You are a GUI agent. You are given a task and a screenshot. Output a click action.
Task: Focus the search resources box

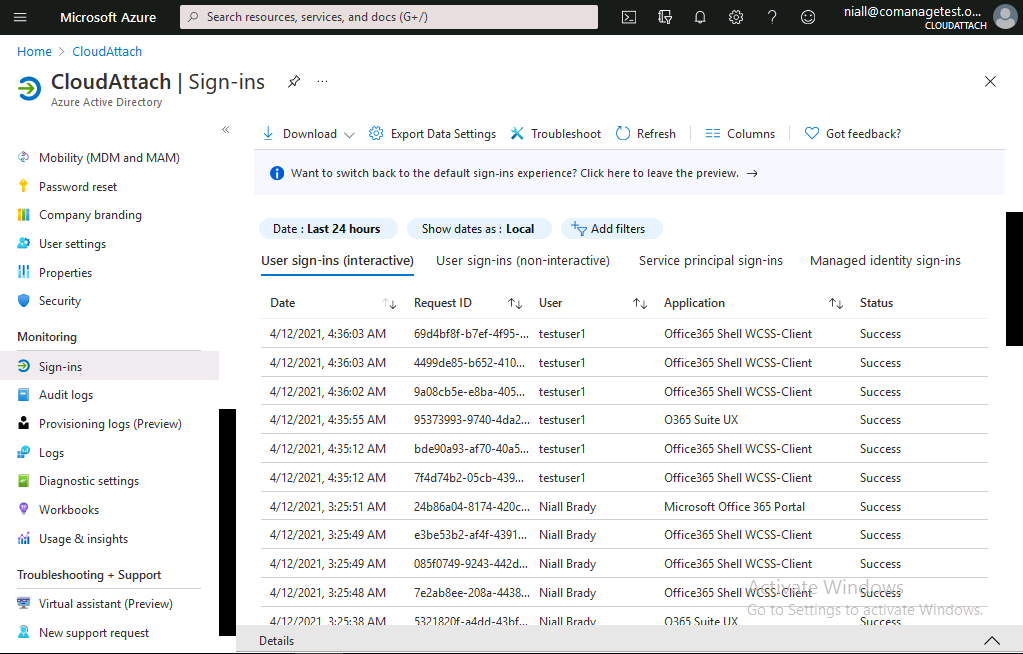[x=389, y=17]
